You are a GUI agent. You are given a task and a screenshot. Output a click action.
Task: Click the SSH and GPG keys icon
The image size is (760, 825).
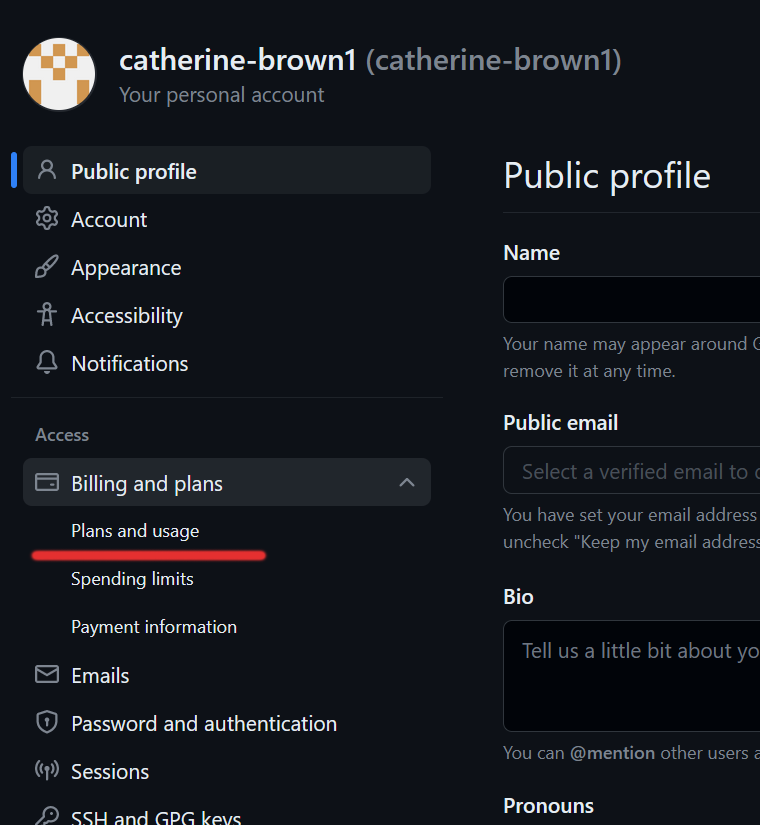click(46, 818)
